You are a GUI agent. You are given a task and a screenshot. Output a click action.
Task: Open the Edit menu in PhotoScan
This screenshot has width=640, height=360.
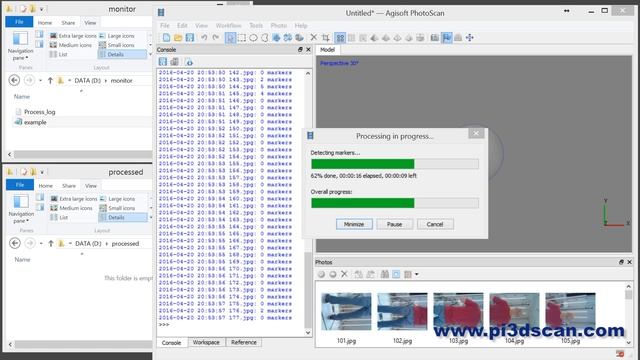[x=182, y=25]
